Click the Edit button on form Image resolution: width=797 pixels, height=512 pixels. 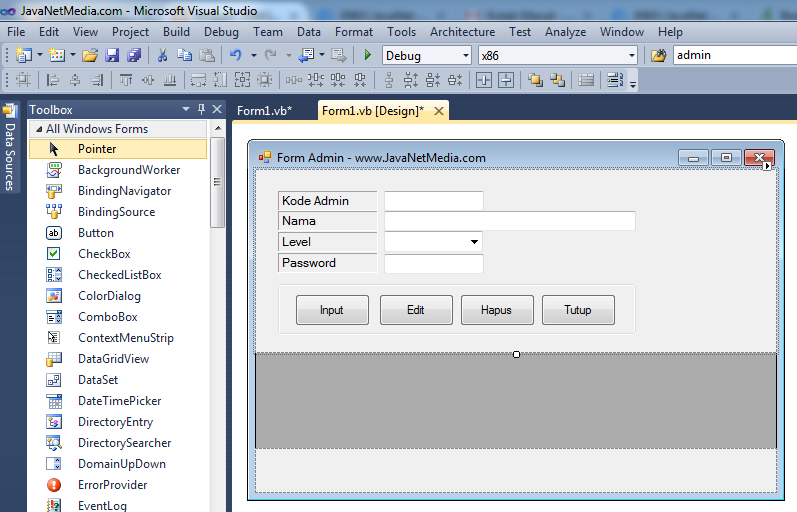[416, 310]
